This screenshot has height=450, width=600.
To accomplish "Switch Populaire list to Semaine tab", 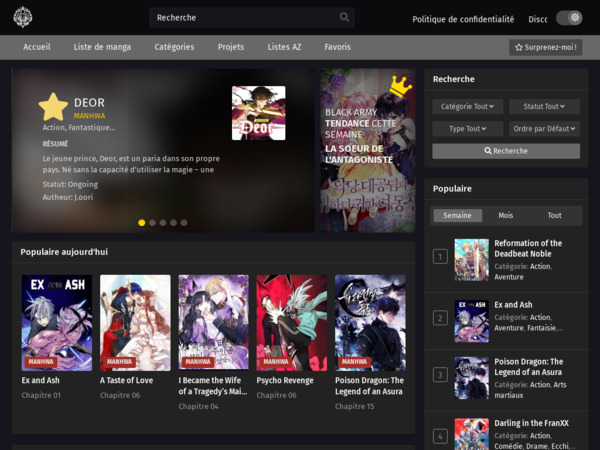I will [x=457, y=215].
